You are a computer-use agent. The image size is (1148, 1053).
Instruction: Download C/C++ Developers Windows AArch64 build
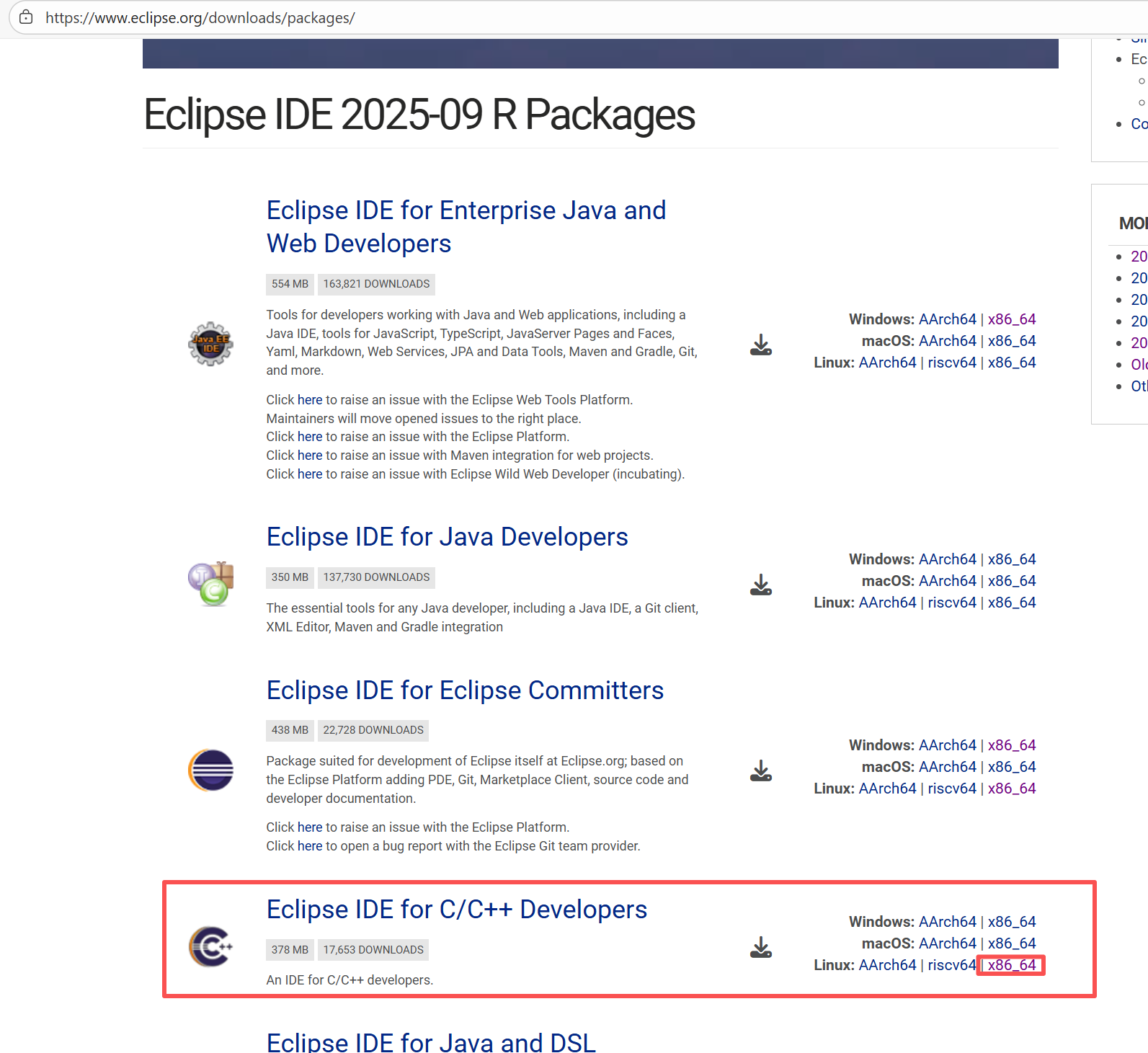(x=947, y=922)
